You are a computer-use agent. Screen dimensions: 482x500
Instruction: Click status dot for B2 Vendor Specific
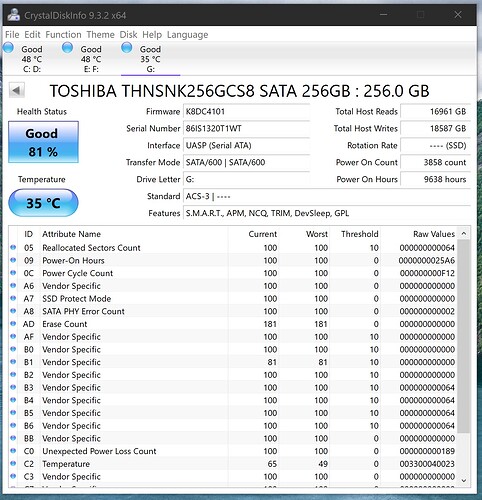pyautogui.click(x=13, y=374)
